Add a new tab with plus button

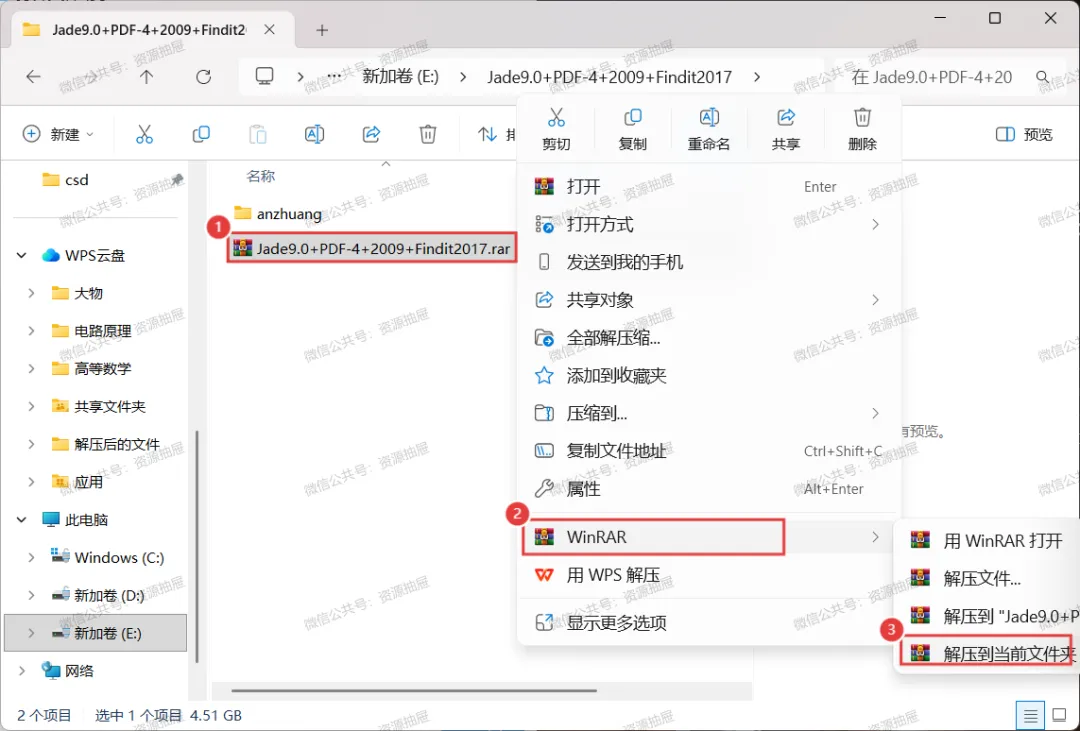pos(322,30)
